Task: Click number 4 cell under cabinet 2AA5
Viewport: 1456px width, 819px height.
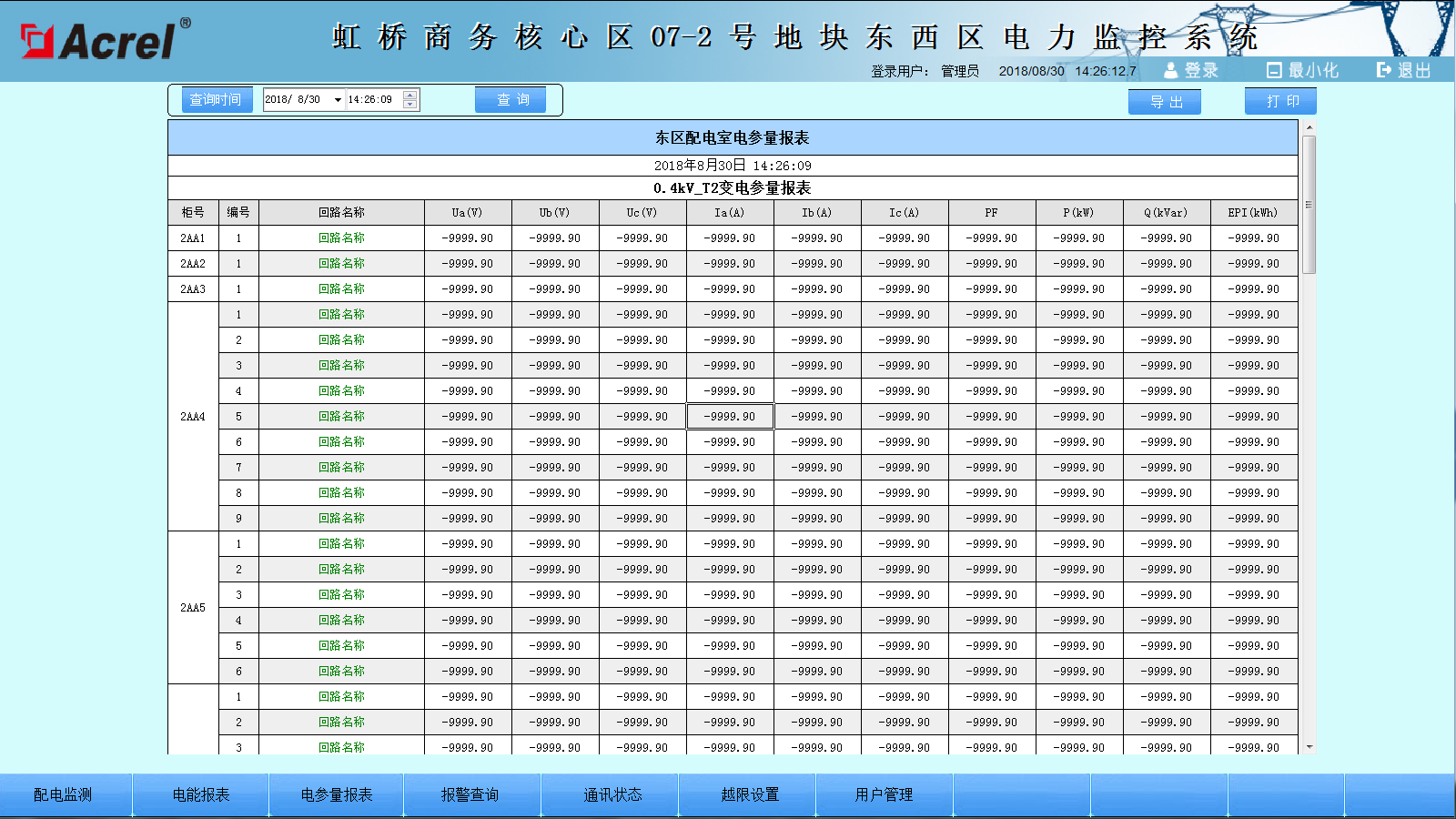Action: click(238, 621)
